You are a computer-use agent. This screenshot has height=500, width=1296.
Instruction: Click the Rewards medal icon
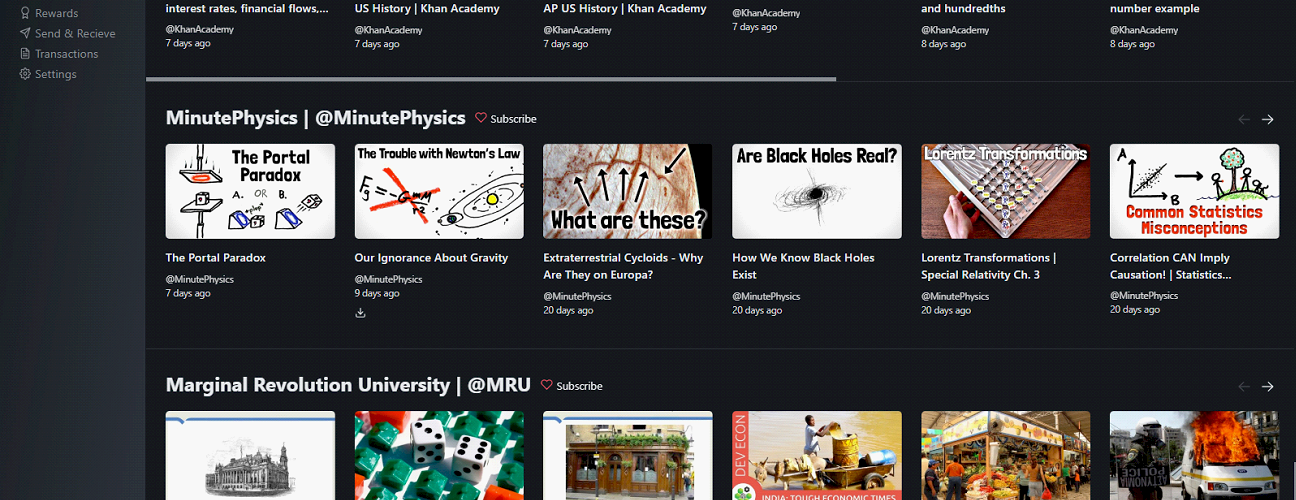click(x=25, y=13)
